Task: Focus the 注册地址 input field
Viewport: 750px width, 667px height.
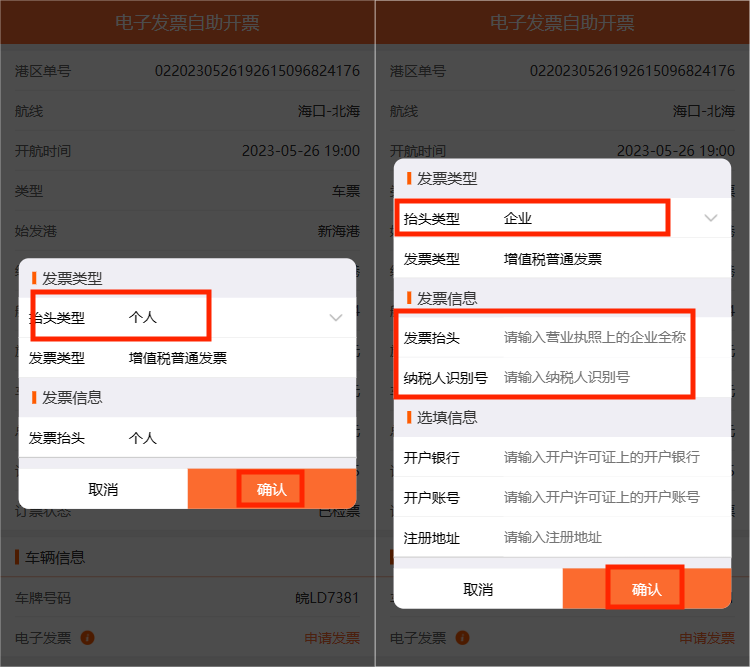Action: (600, 538)
